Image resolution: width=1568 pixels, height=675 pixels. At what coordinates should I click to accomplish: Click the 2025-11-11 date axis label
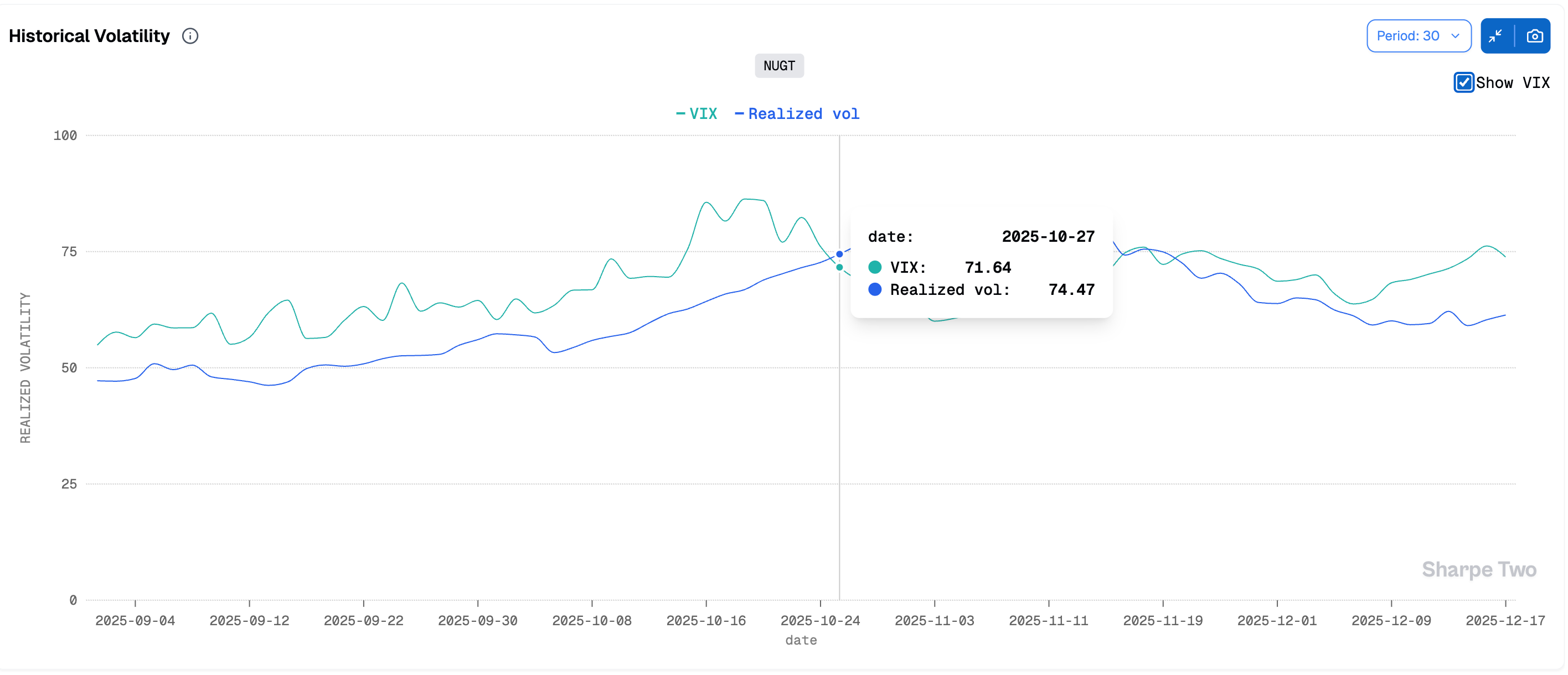pyautogui.click(x=1048, y=620)
